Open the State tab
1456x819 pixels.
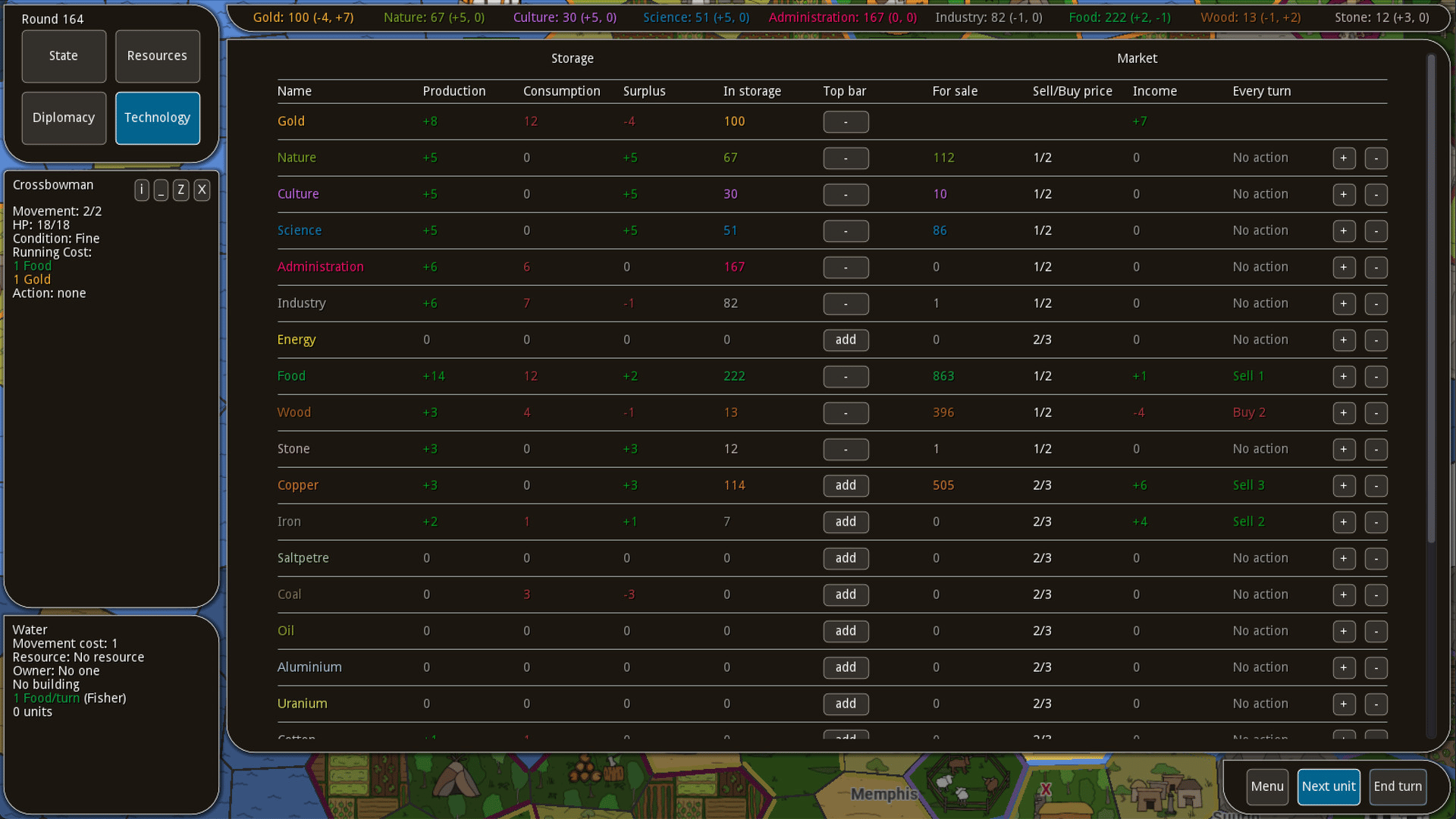pos(64,56)
